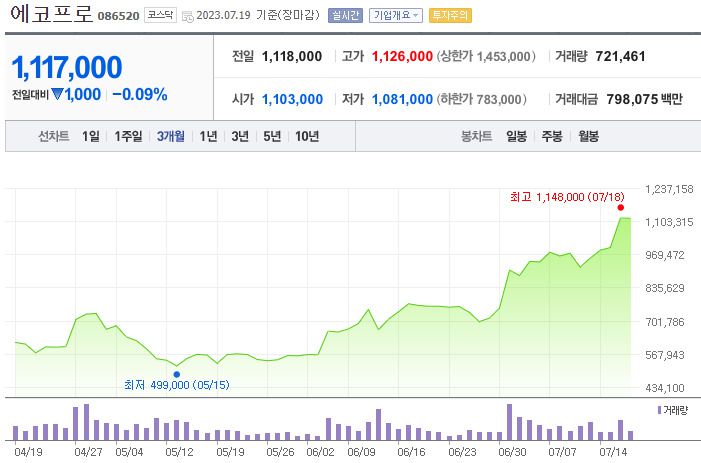Open the 월봉 monthly candle chart
The image size is (701, 463).
click(x=588, y=137)
